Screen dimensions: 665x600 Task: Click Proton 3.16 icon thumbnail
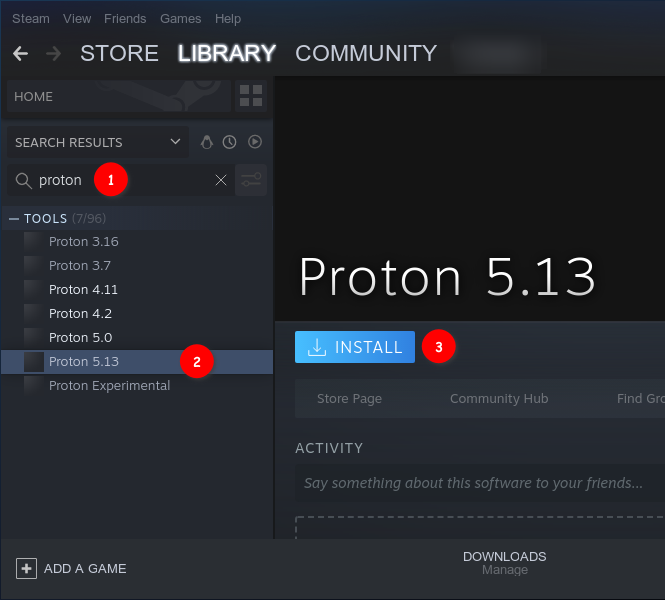coord(34,242)
